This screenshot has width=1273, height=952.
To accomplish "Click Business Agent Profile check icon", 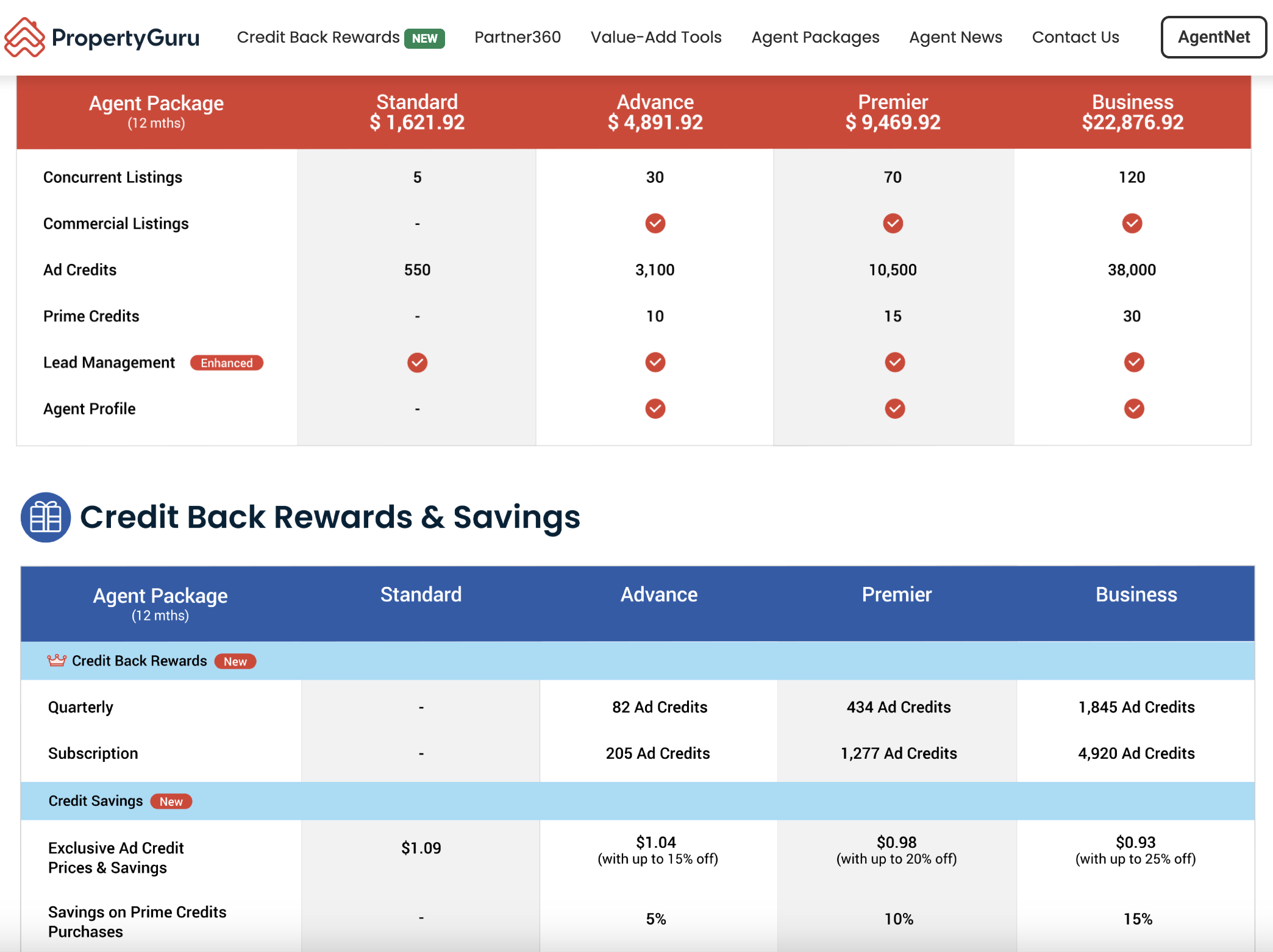I will pos(1133,409).
